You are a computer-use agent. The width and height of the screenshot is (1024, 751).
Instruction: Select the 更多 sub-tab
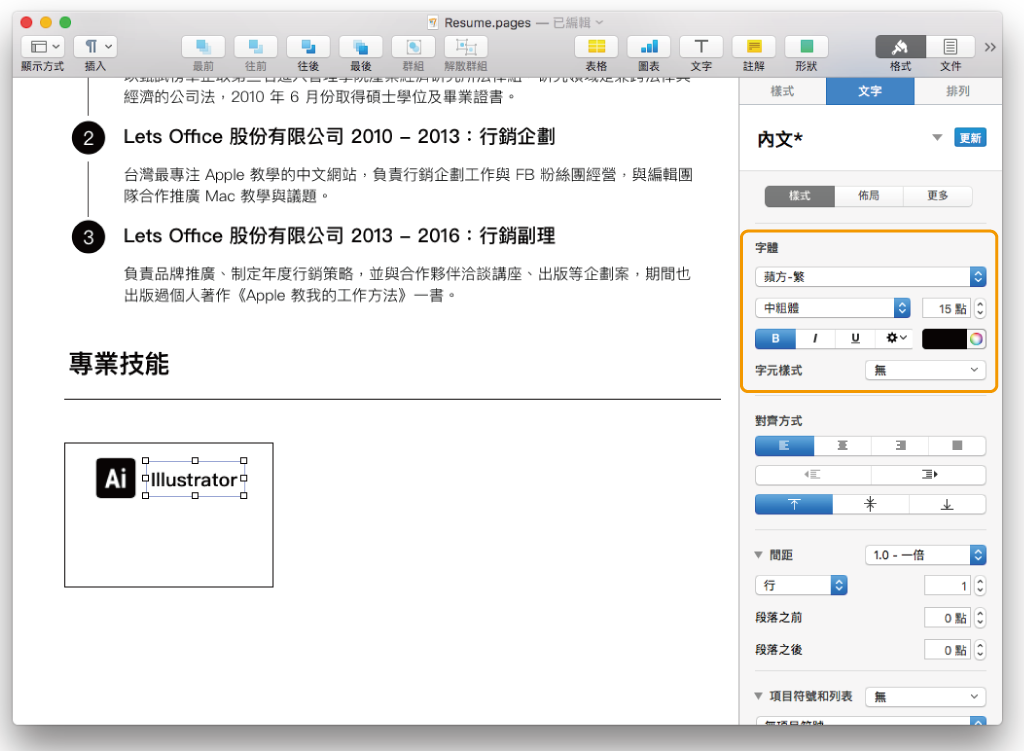click(x=938, y=196)
